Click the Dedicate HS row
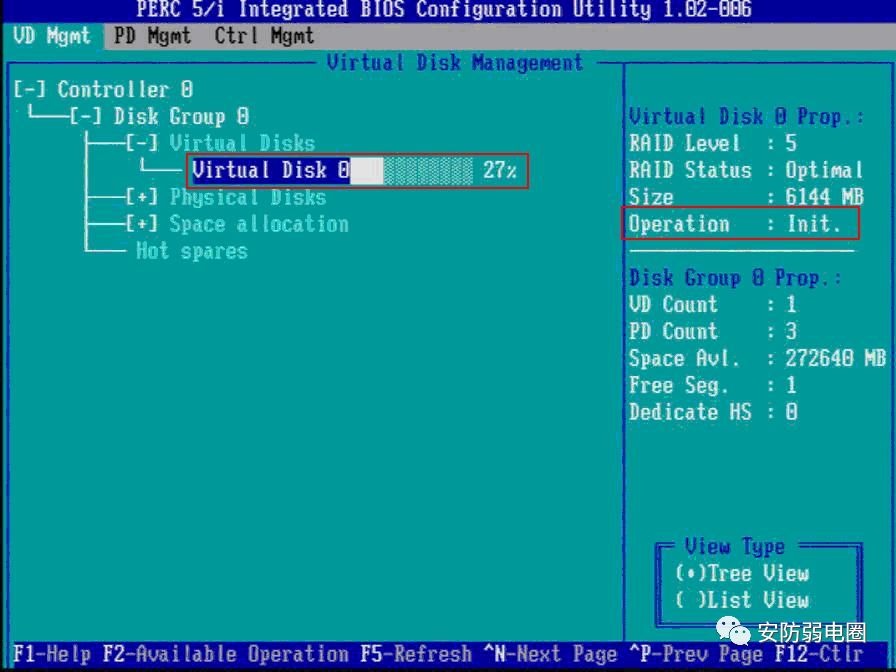Image resolution: width=896 pixels, height=672 pixels. click(x=713, y=412)
